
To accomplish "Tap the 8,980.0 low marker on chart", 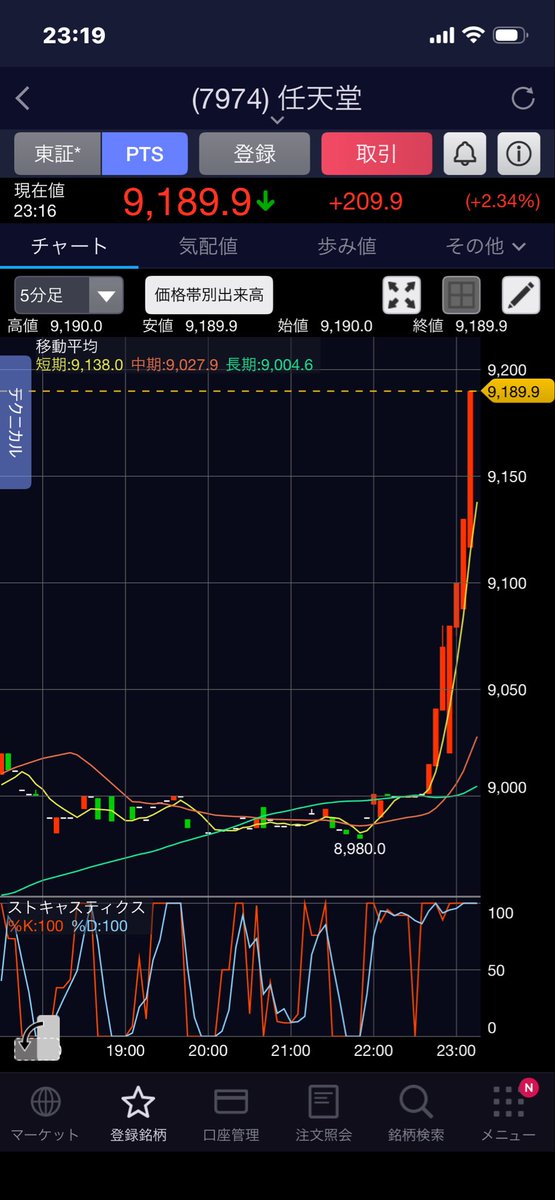I will pyautogui.click(x=359, y=848).
